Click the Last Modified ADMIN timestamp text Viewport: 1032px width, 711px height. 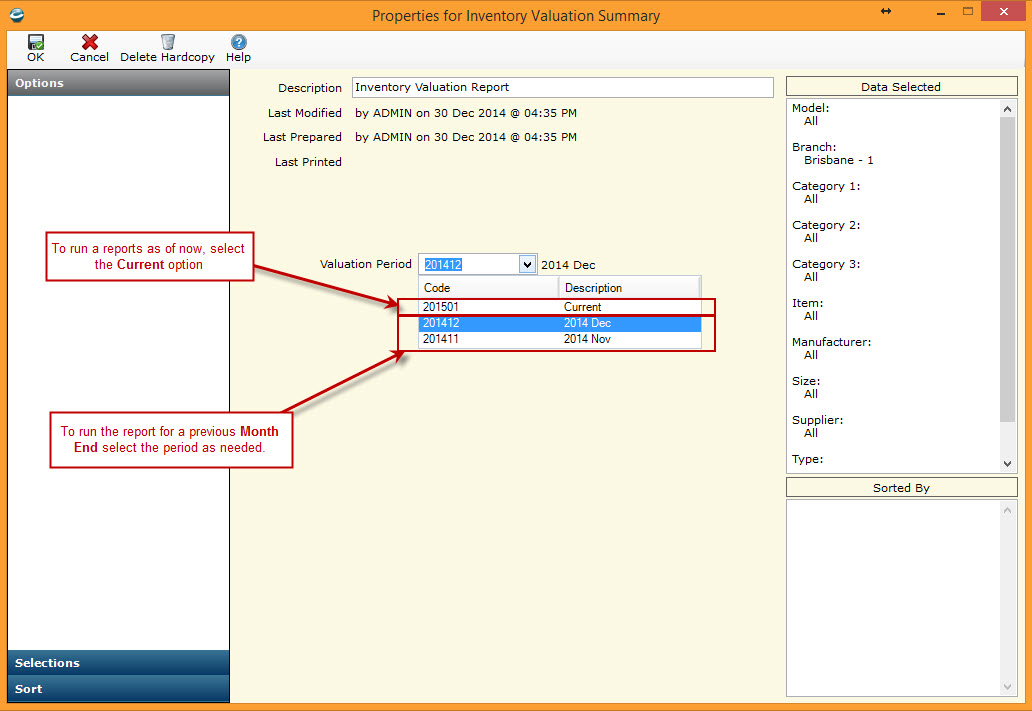(x=466, y=113)
